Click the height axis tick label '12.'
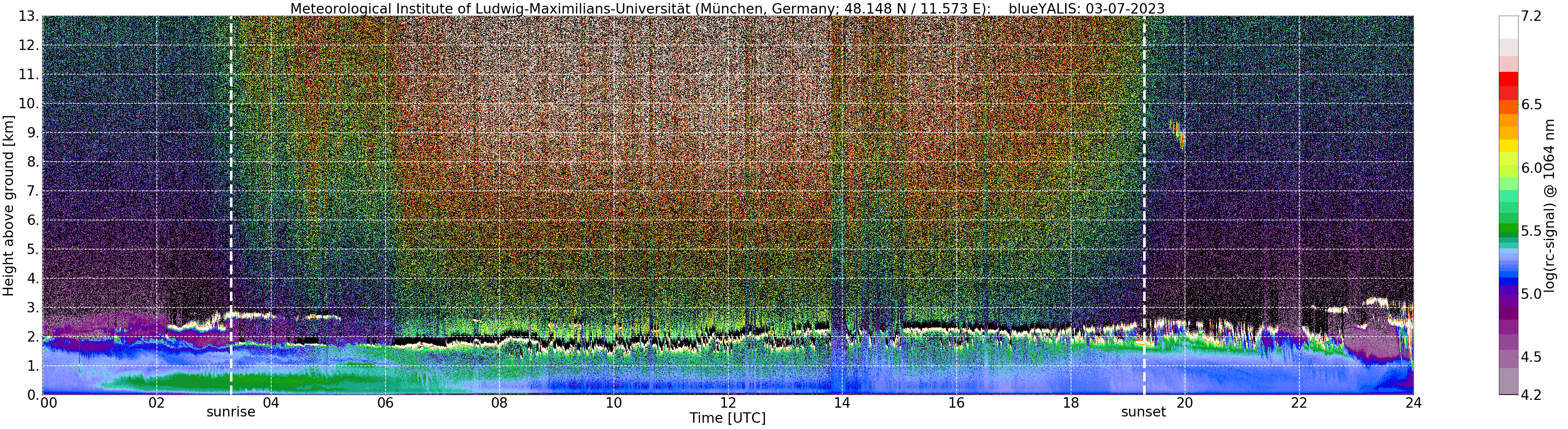Screen dimensions: 1568x429 pyautogui.click(x=29, y=46)
